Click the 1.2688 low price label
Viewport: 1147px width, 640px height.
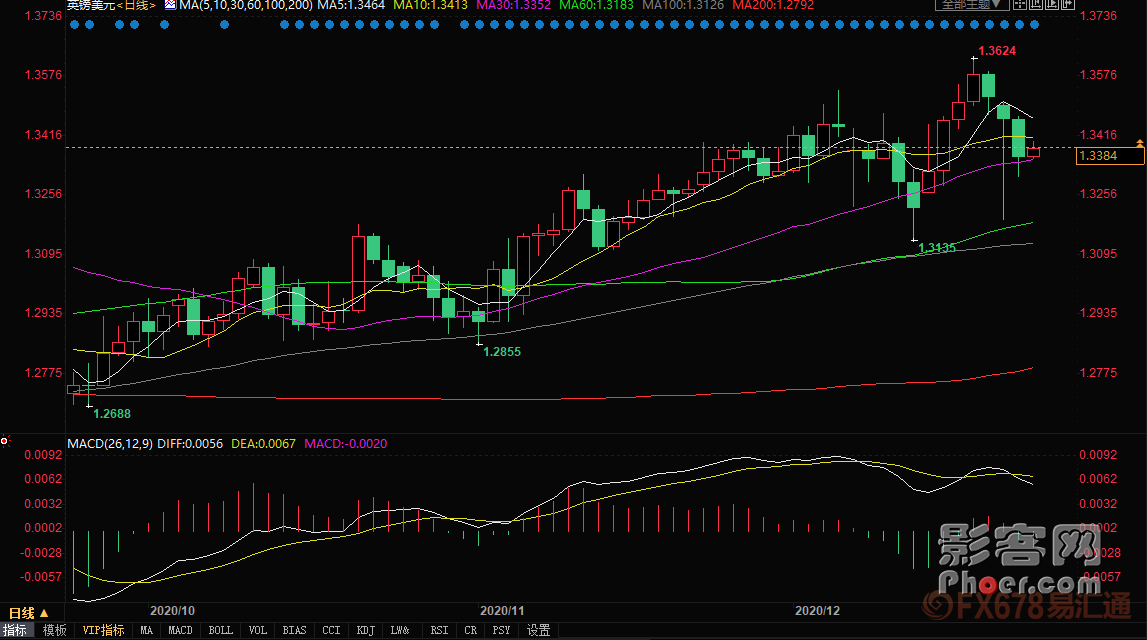112,414
